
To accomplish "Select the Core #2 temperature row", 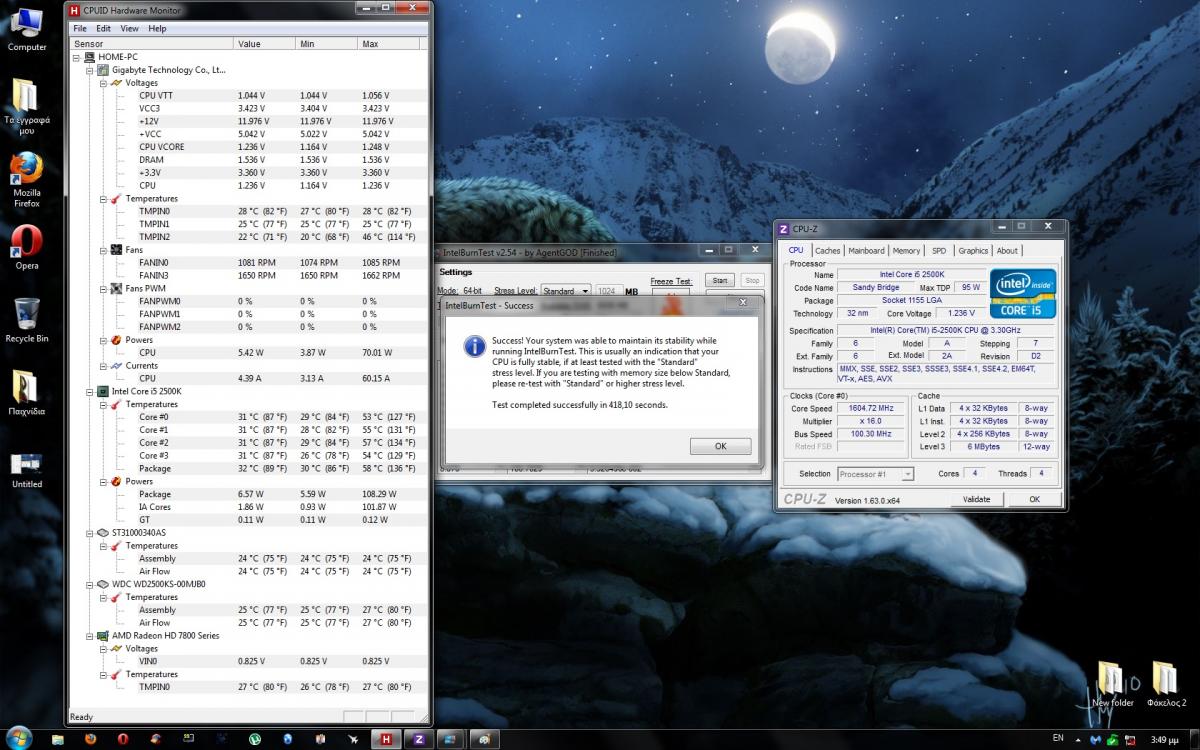I will click(250, 443).
